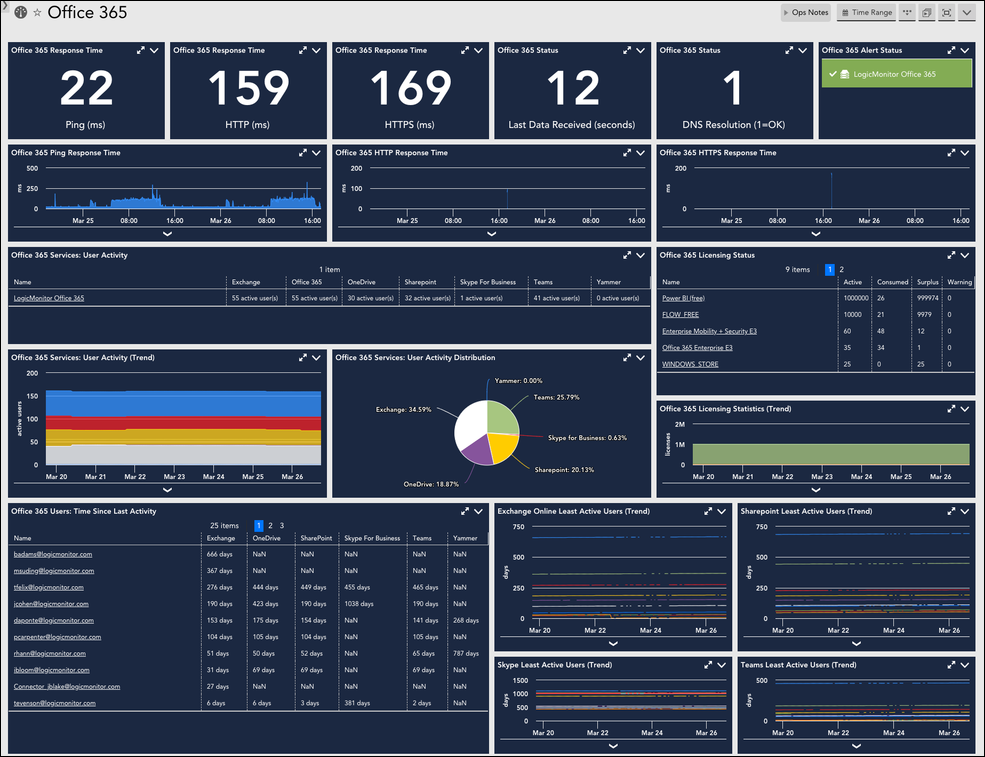Go to page 3 of Users table
Screen dimensions: 985x757
[x=282, y=526]
